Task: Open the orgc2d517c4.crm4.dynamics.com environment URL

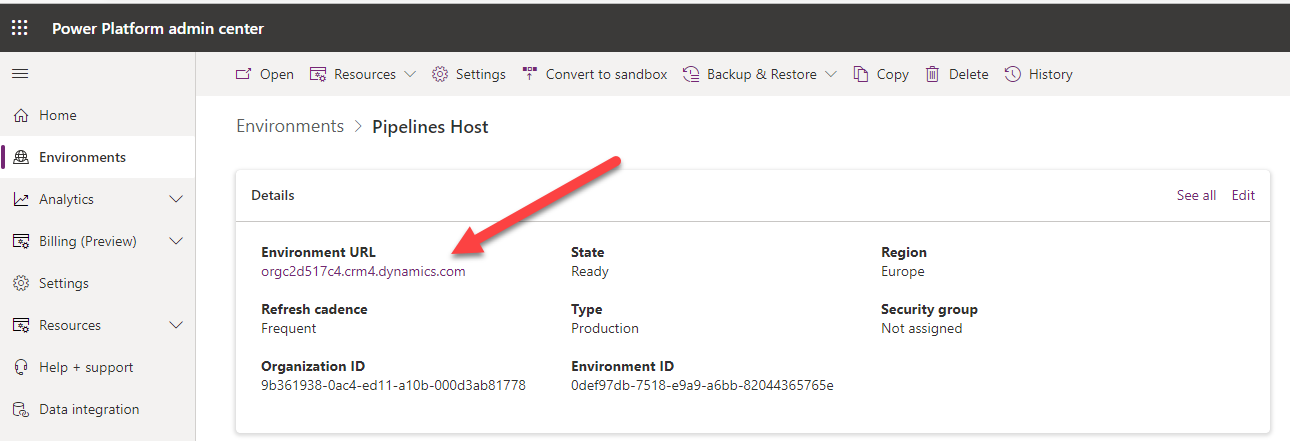Action: tap(363, 271)
